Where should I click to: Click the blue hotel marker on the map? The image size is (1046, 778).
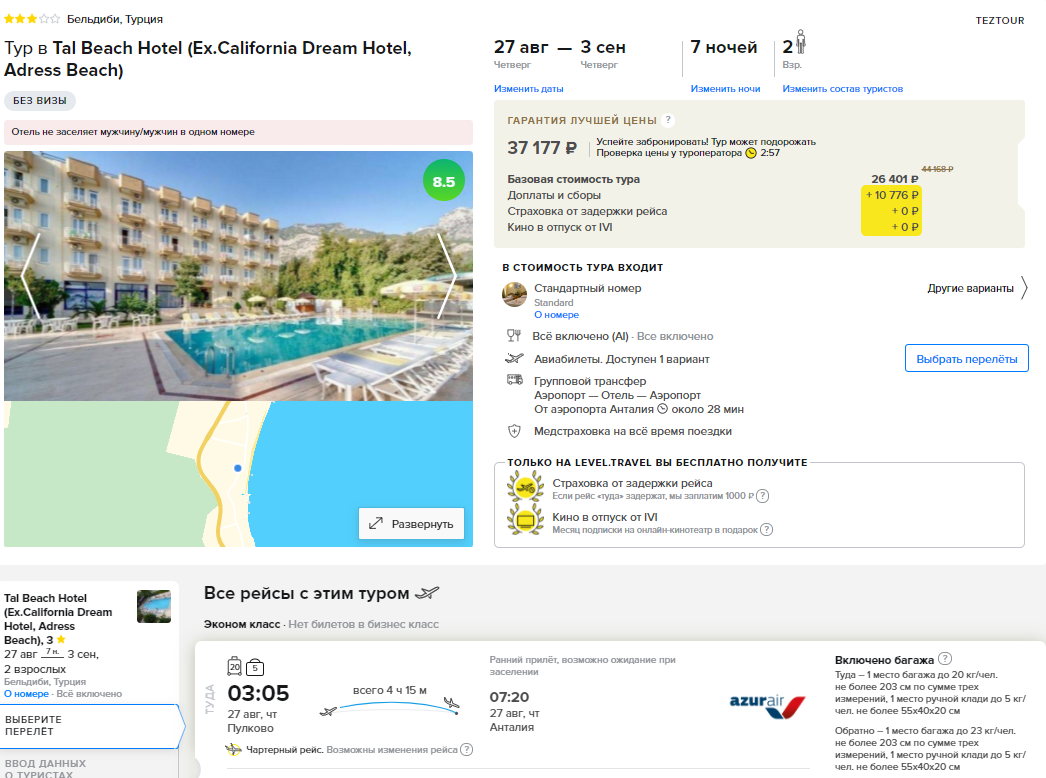[237, 468]
